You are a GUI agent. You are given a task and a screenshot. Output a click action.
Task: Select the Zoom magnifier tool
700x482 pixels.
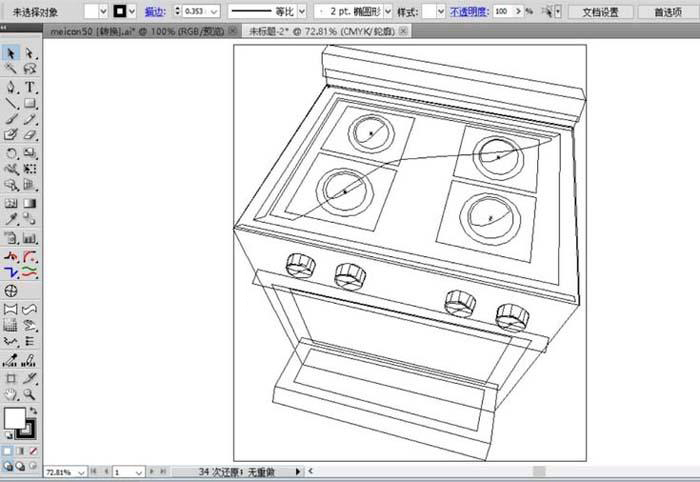click(30, 395)
